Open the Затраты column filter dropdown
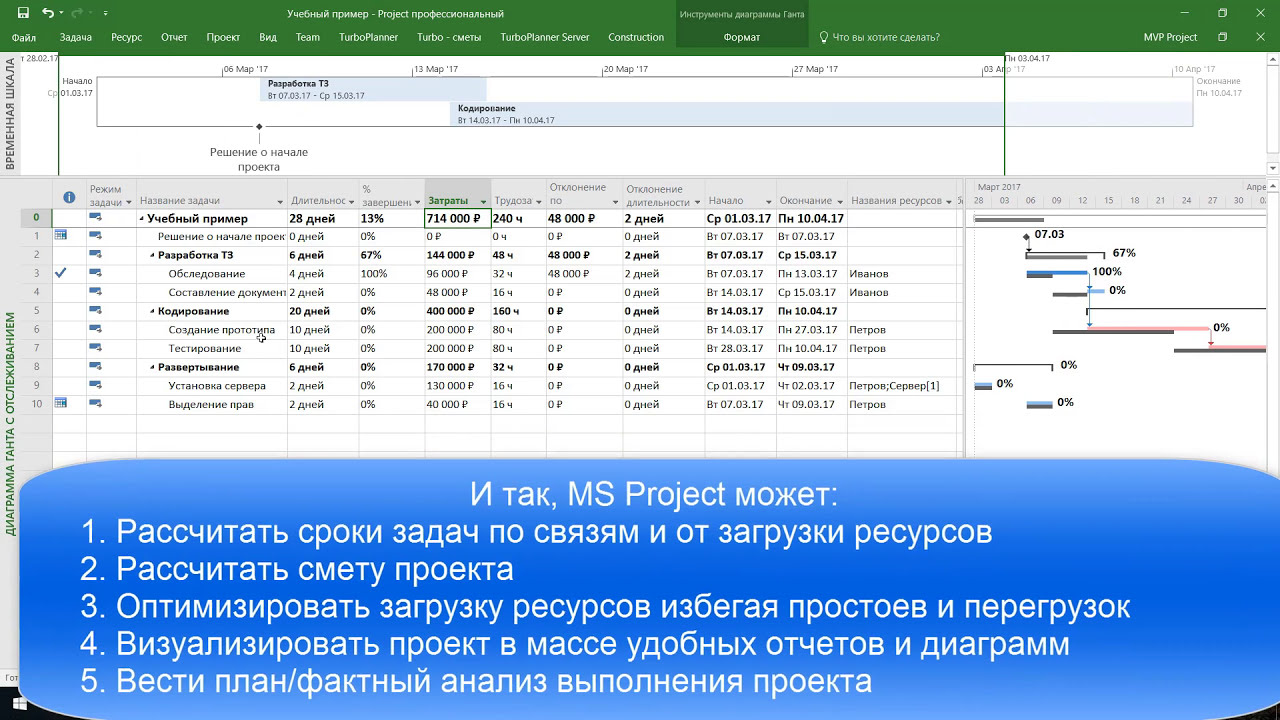1280x720 pixels. tap(483, 202)
